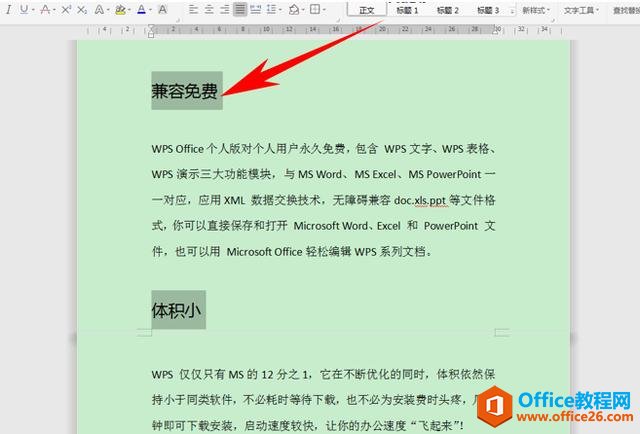The image size is (640, 434).
Task: Click the first-line indent marker on ruler
Action: click(x=151, y=27)
